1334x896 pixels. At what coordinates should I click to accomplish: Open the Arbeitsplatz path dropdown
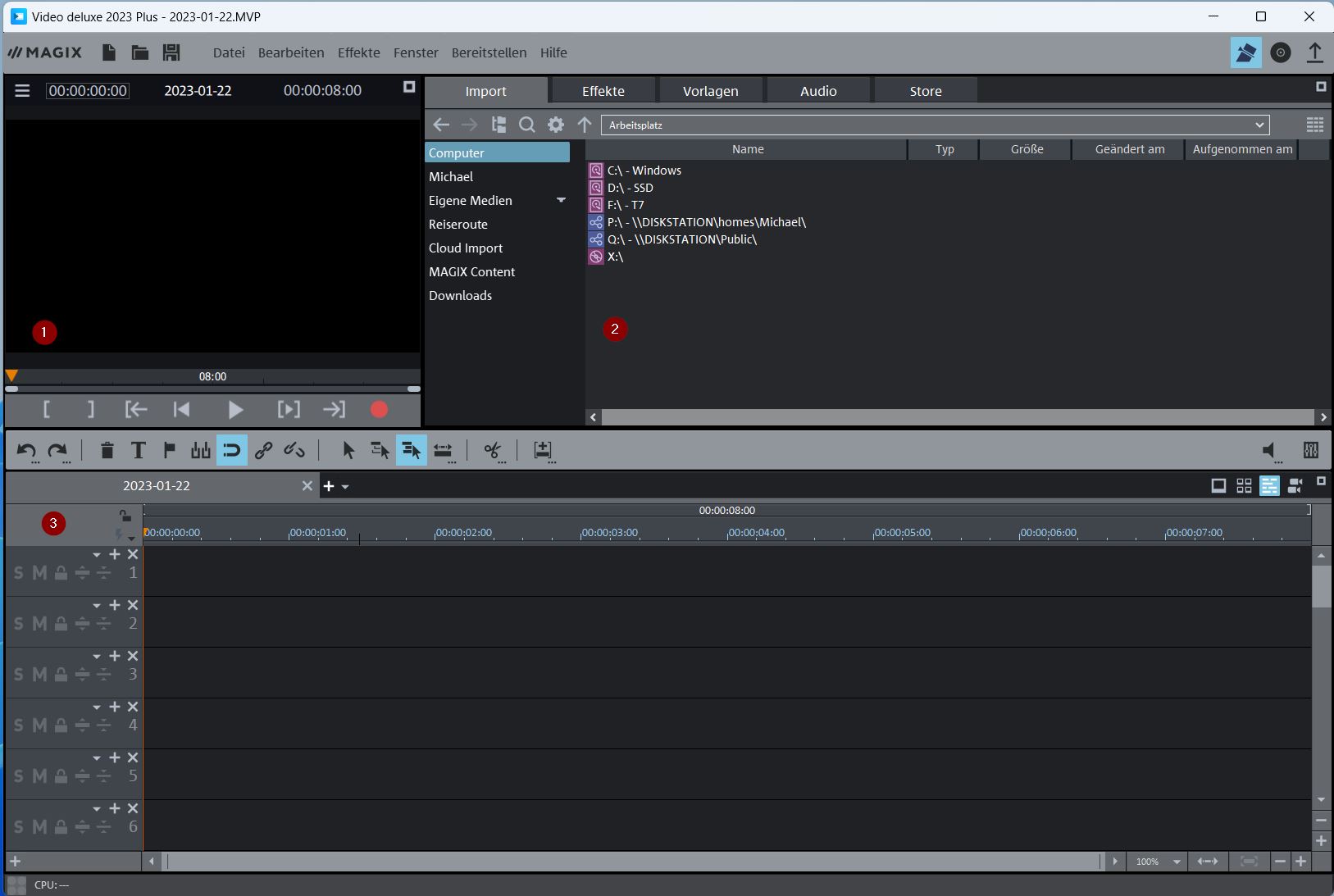click(x=1259, y=125)
